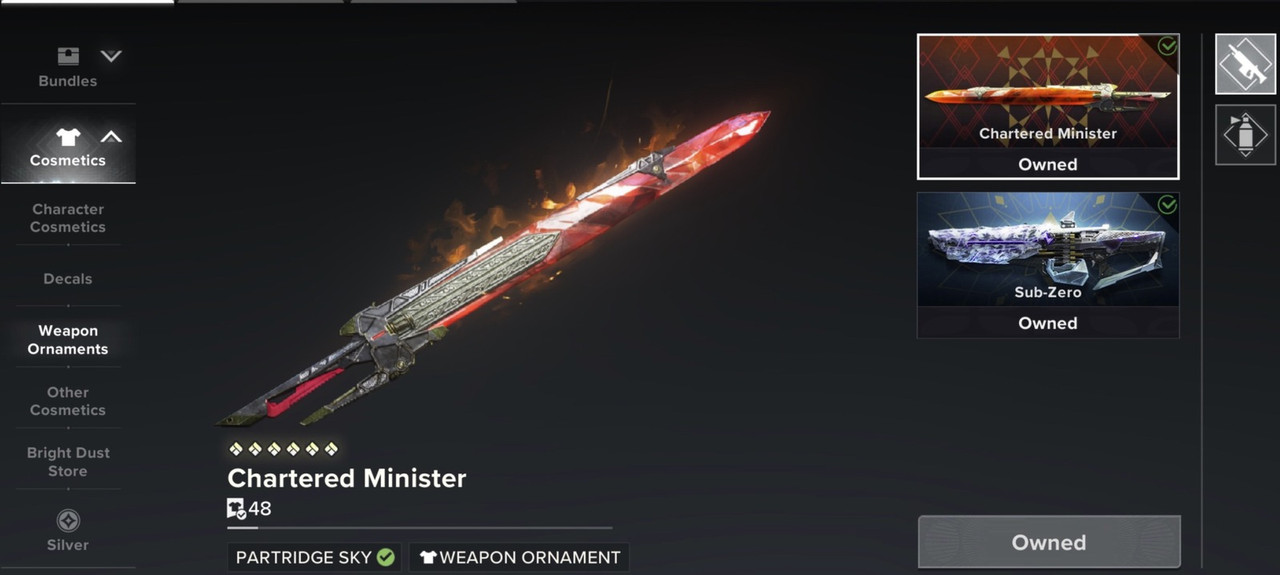Image resolution: width=1280 pixels, height=575 pixels.
Task: Open the Silver currency icon
Action: tap(68, 521)
